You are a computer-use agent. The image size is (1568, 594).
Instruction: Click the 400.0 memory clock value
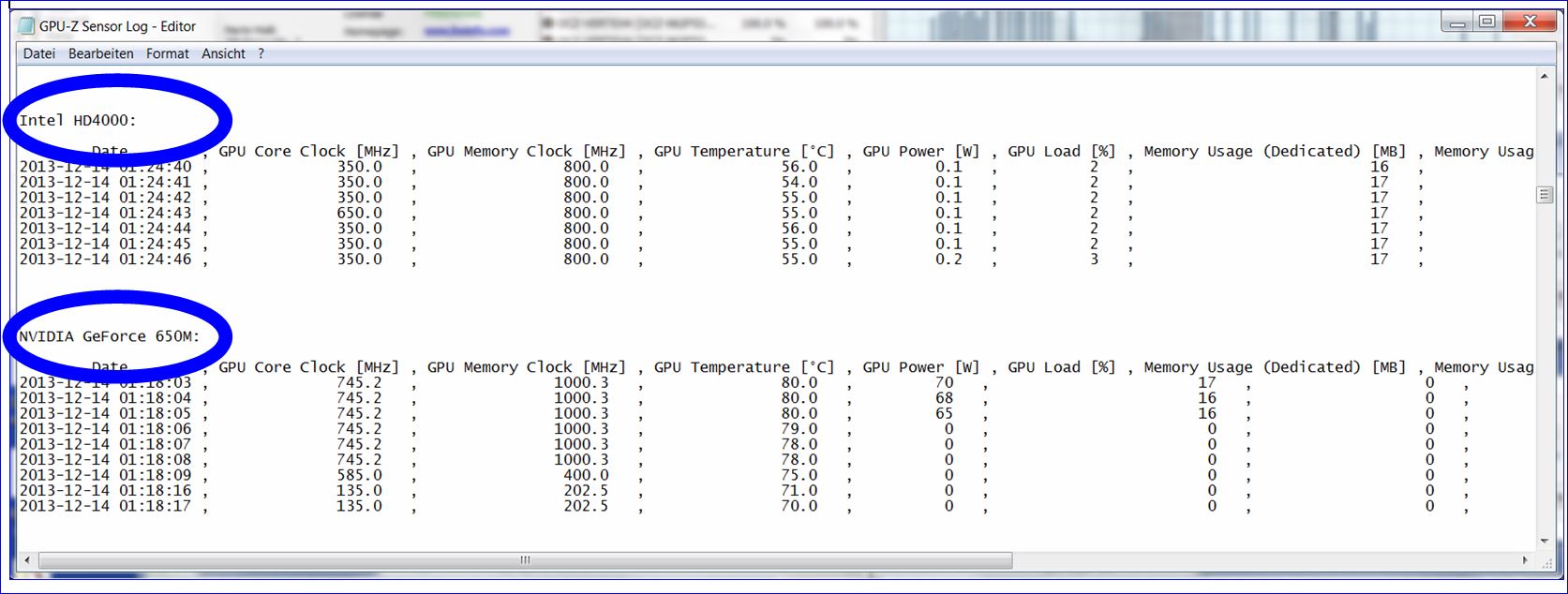point(586,475)
